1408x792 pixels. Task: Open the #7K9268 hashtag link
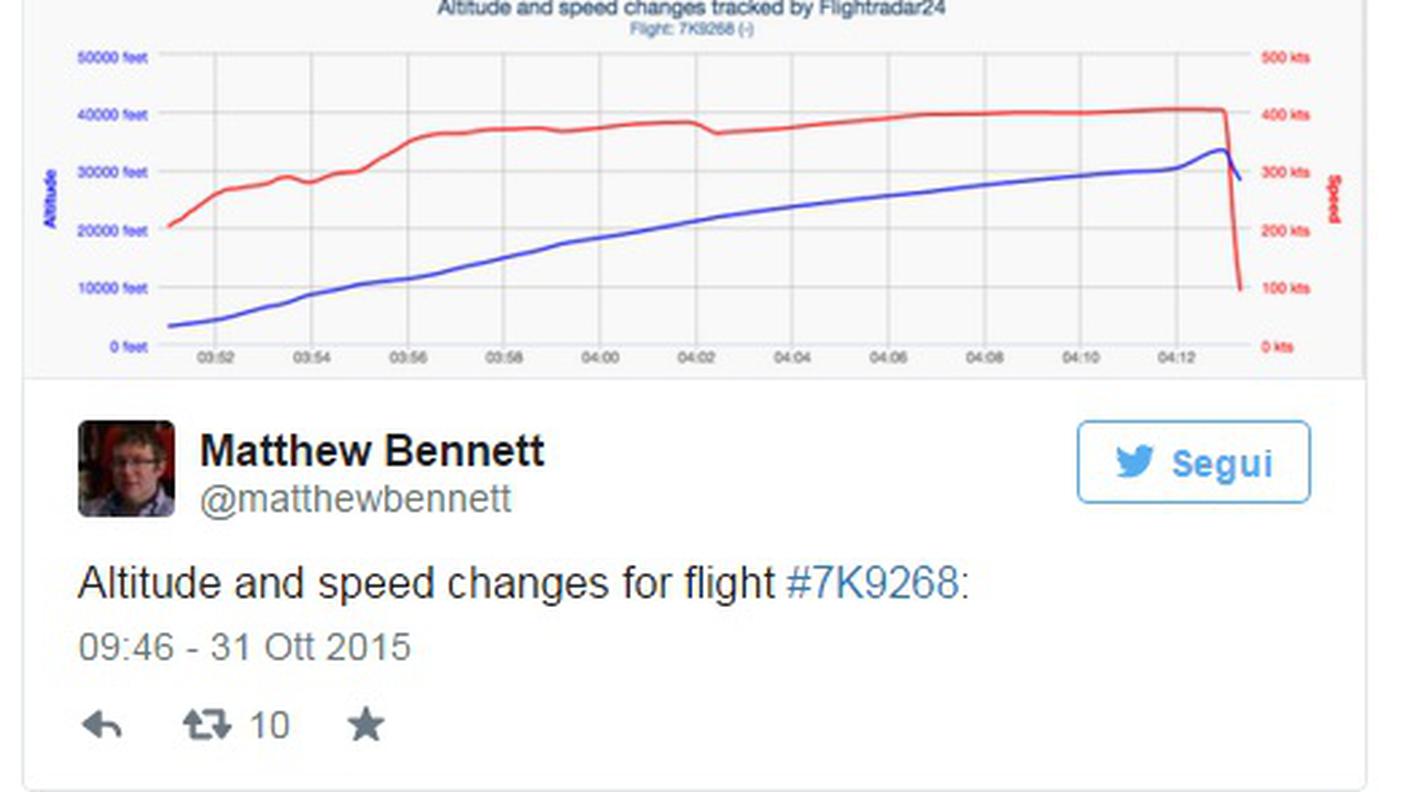[873, 582]
